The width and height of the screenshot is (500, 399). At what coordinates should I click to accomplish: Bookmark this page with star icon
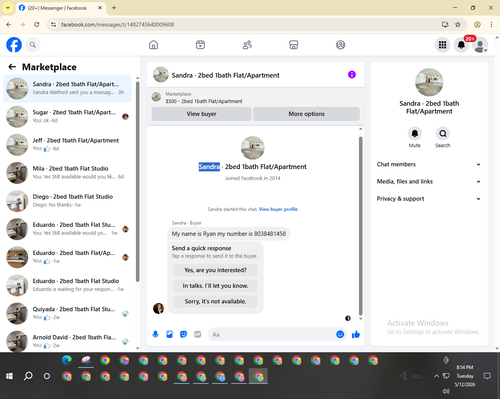tap(458, 24)
